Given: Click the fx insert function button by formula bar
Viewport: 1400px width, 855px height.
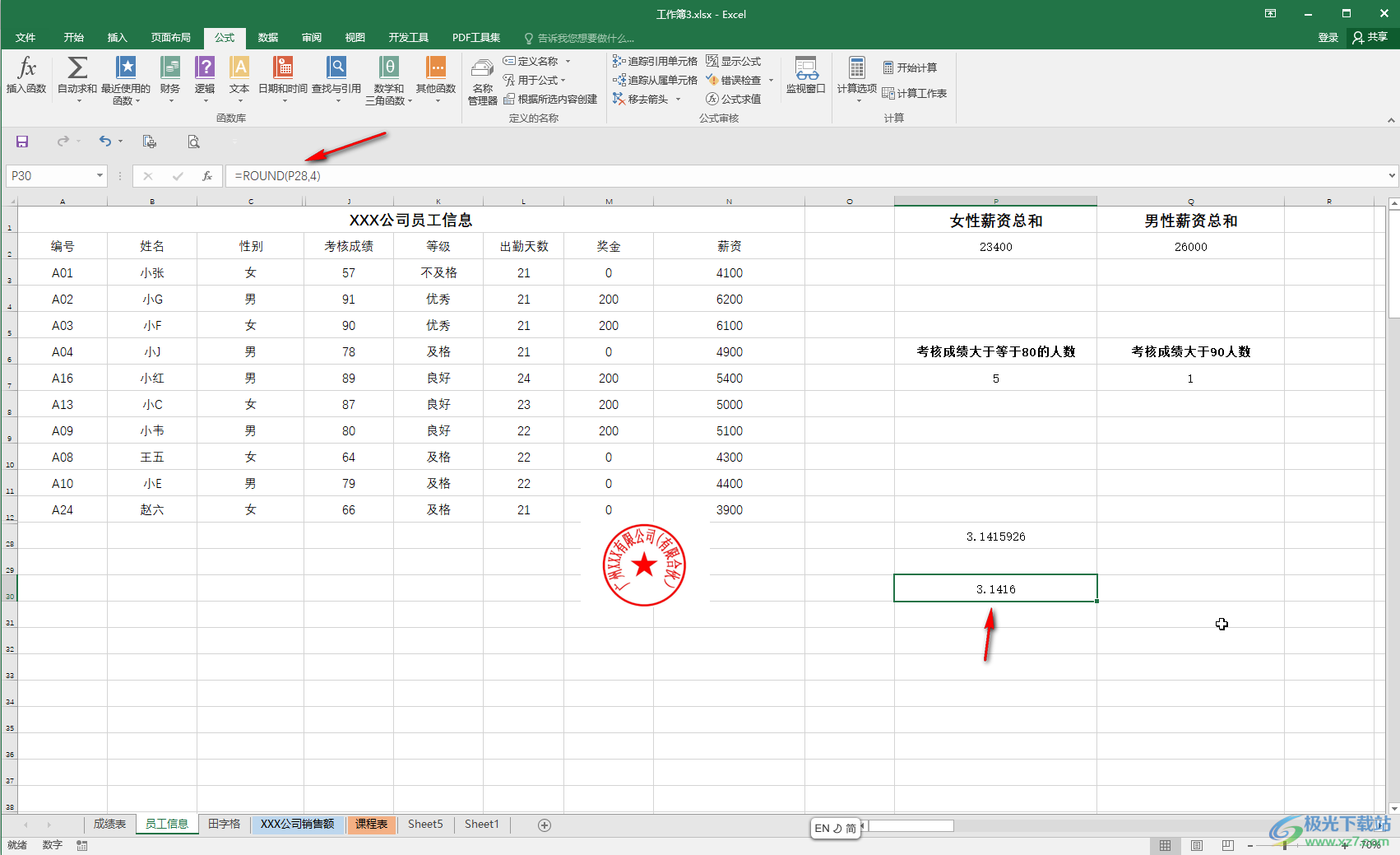Looking at the screenshot, I should (x=207, y=175).
